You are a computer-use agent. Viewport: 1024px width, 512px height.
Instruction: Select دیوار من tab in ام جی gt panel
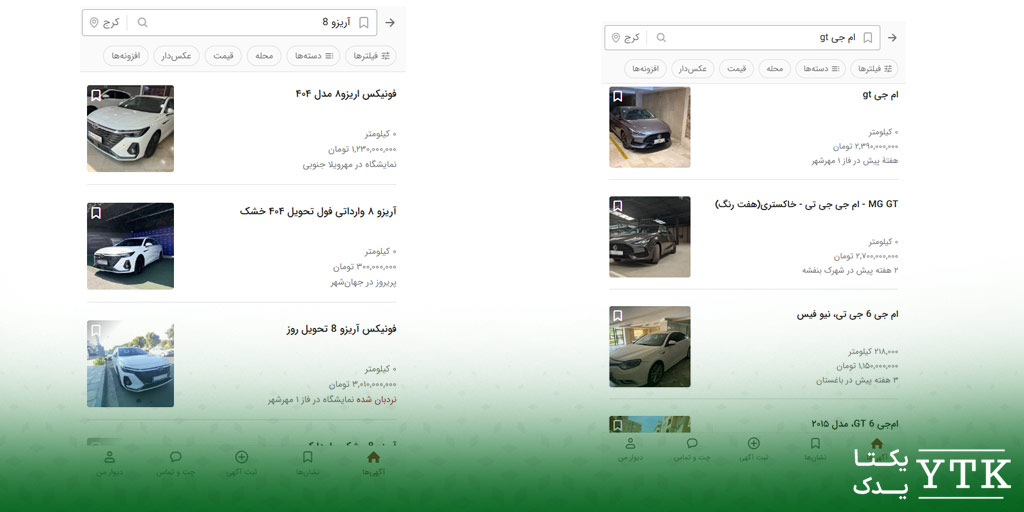(x=630, y=449)
